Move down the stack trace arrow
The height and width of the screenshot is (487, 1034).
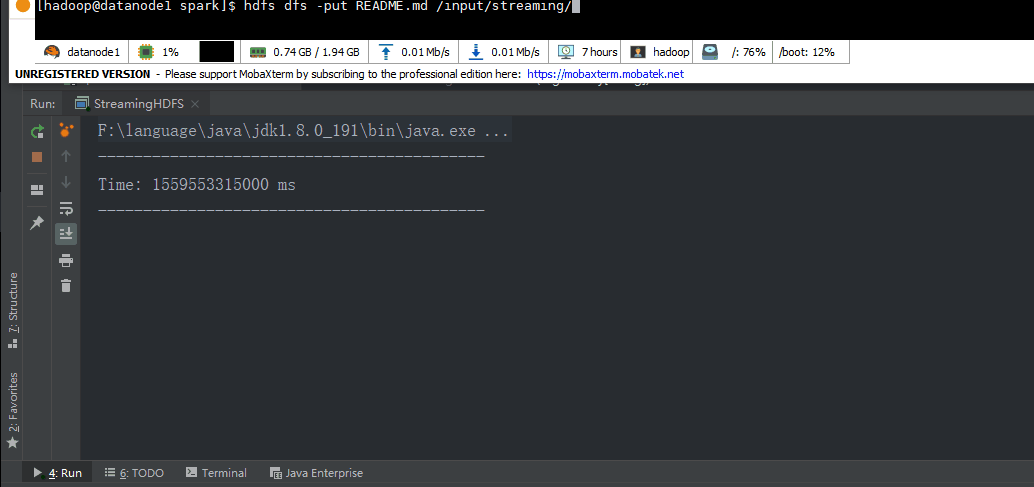click(x=66, y=183)
